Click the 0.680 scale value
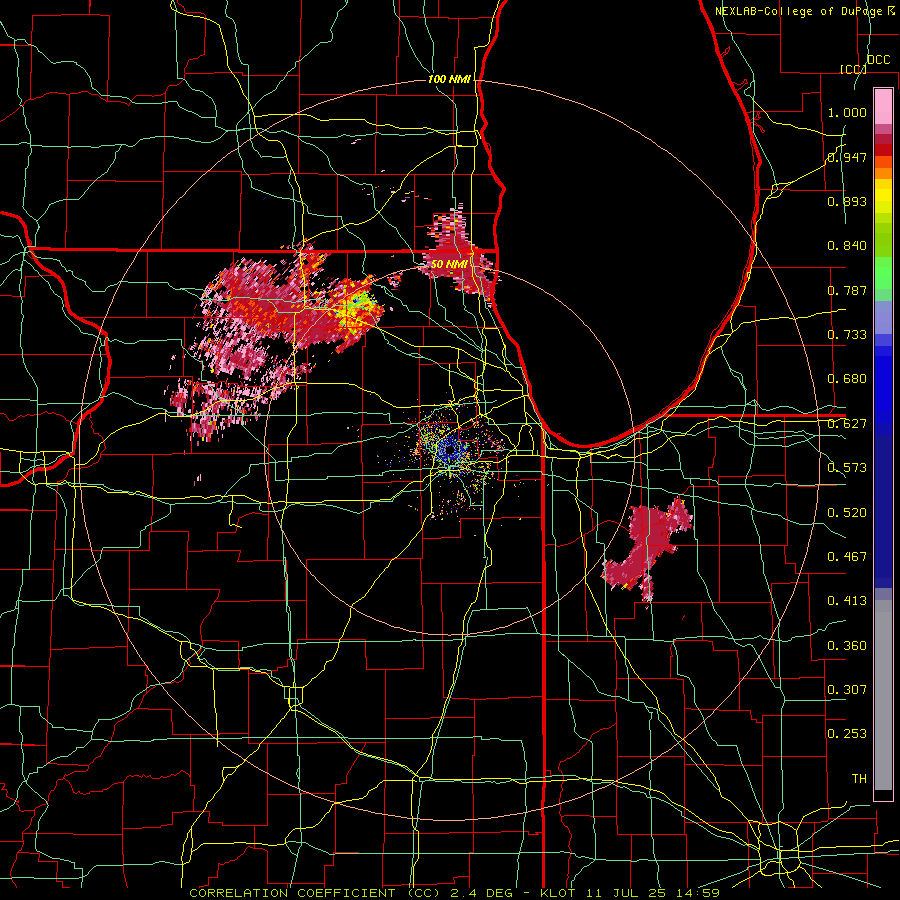Screen dimensions: 900x900 coord(847,379)
